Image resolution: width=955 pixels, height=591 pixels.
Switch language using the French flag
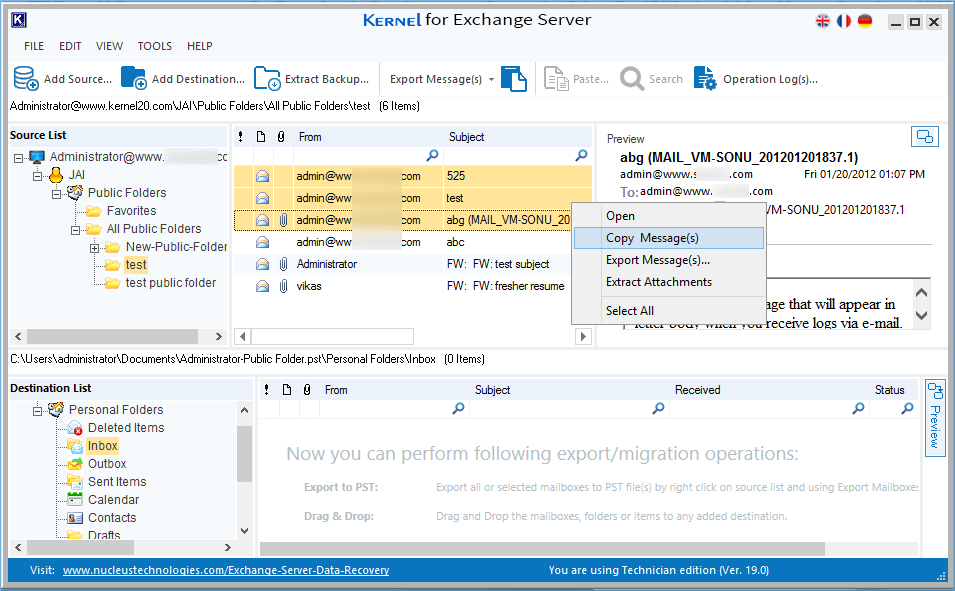(844, 21)
